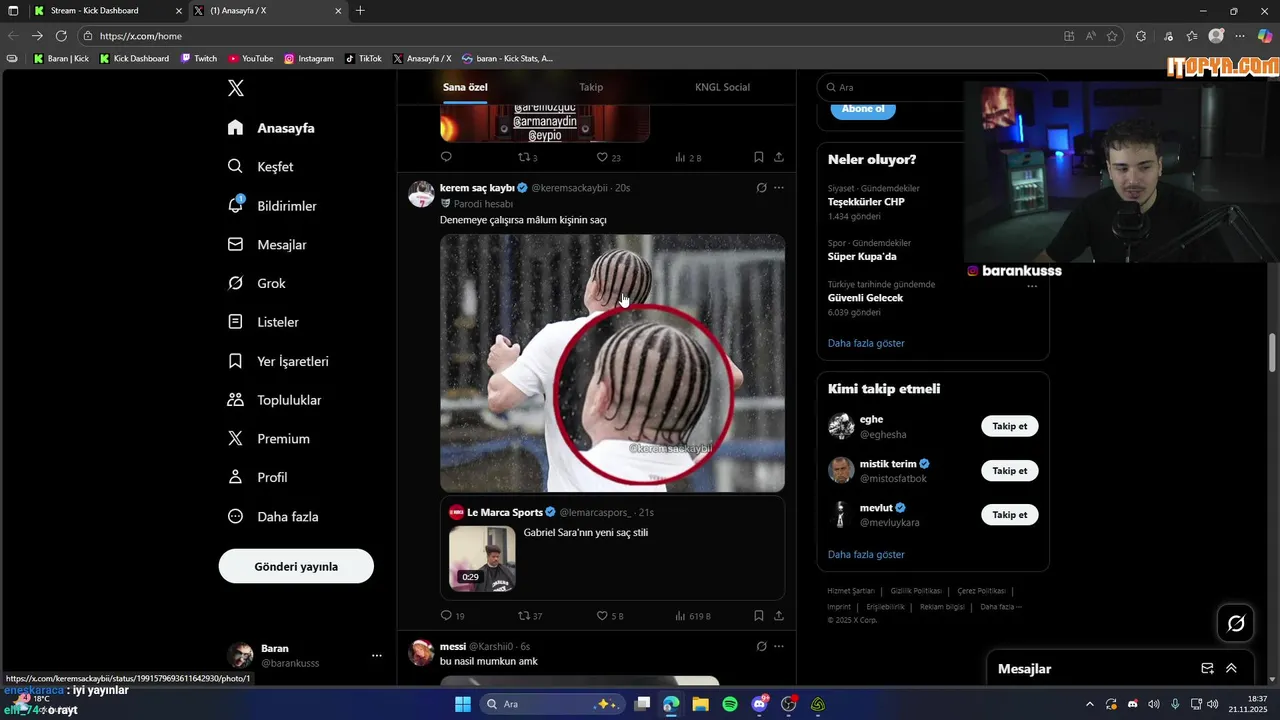Follow mistik terim with Takip et
This screenshot has height=720, width=1280.
click(1010, 470)
